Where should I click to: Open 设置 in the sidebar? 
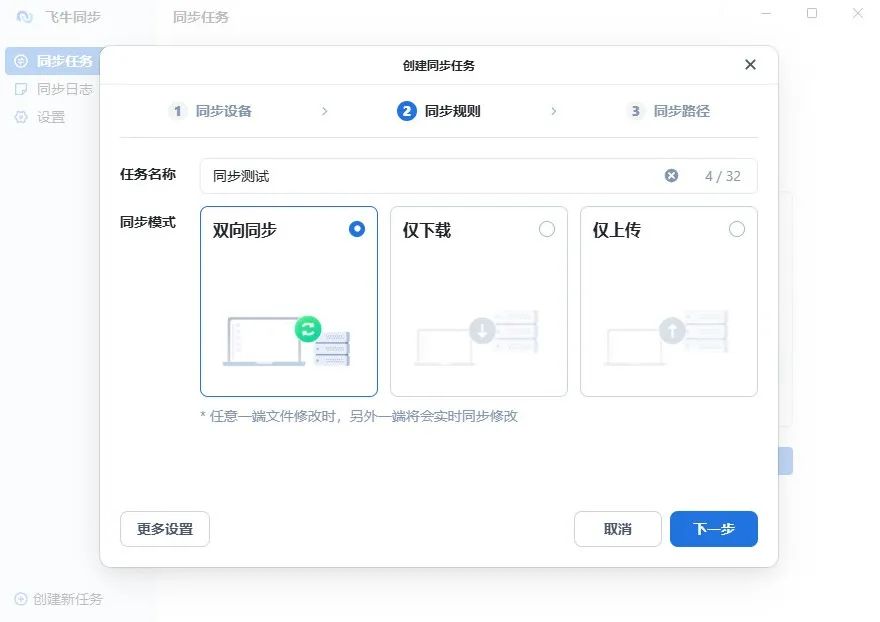pos(39,117)
